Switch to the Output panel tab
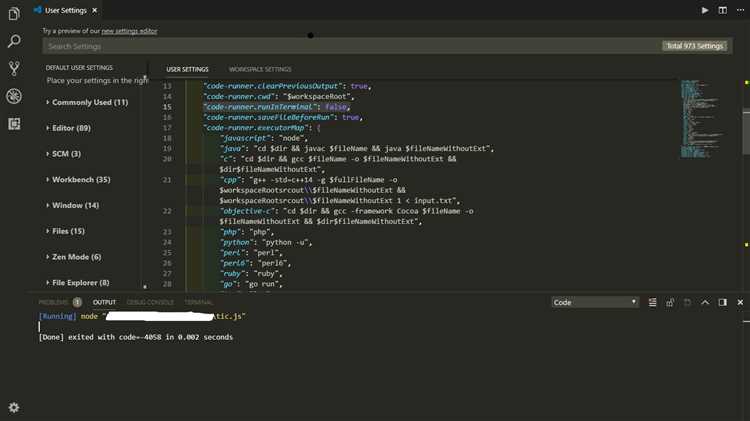Image resolution: width=750 pixels, height=421 pixels. point(104,302)
